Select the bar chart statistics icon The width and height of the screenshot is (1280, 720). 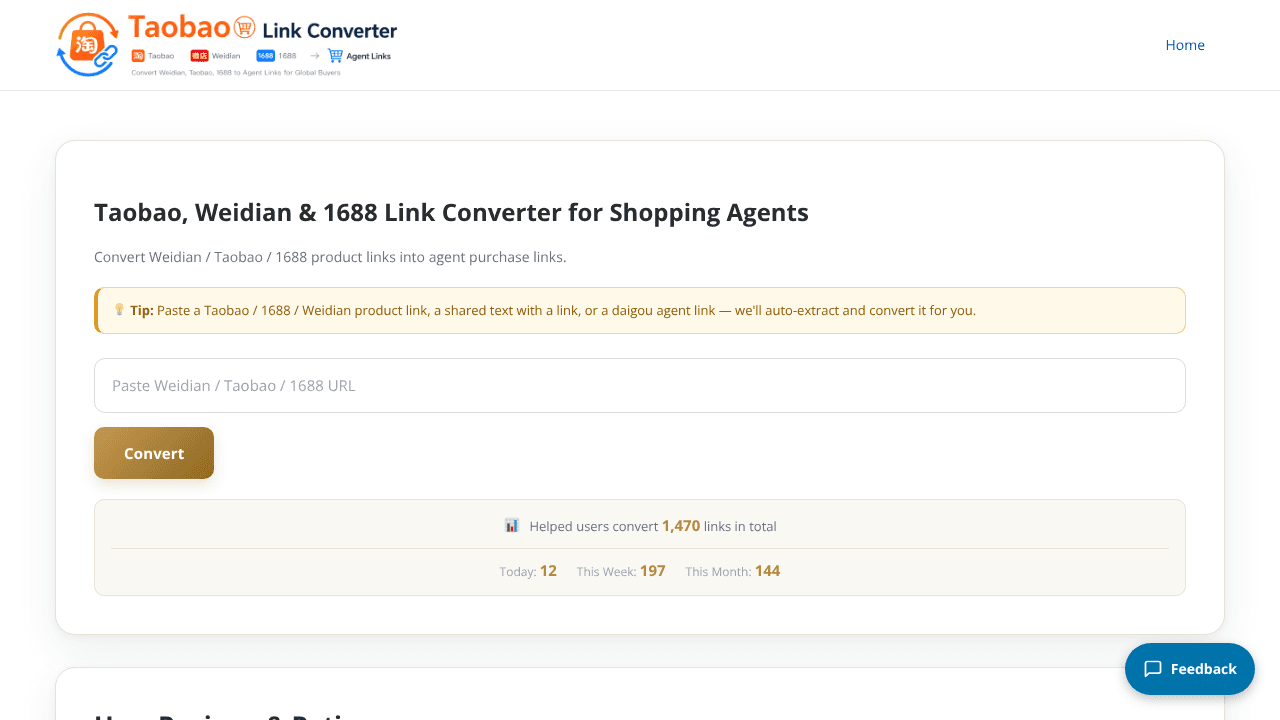pyautogui.click(x=512, y=525)
